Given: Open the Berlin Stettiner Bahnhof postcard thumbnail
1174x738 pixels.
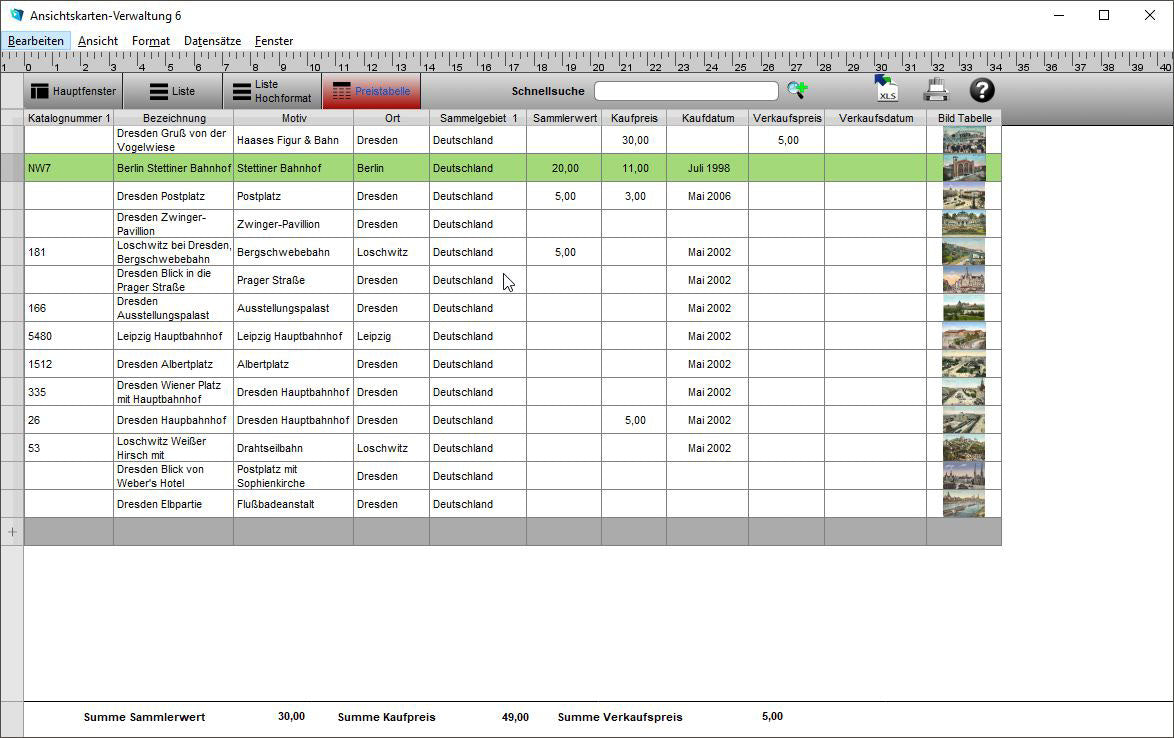Looking at the screenshot, I should [963, 168].
